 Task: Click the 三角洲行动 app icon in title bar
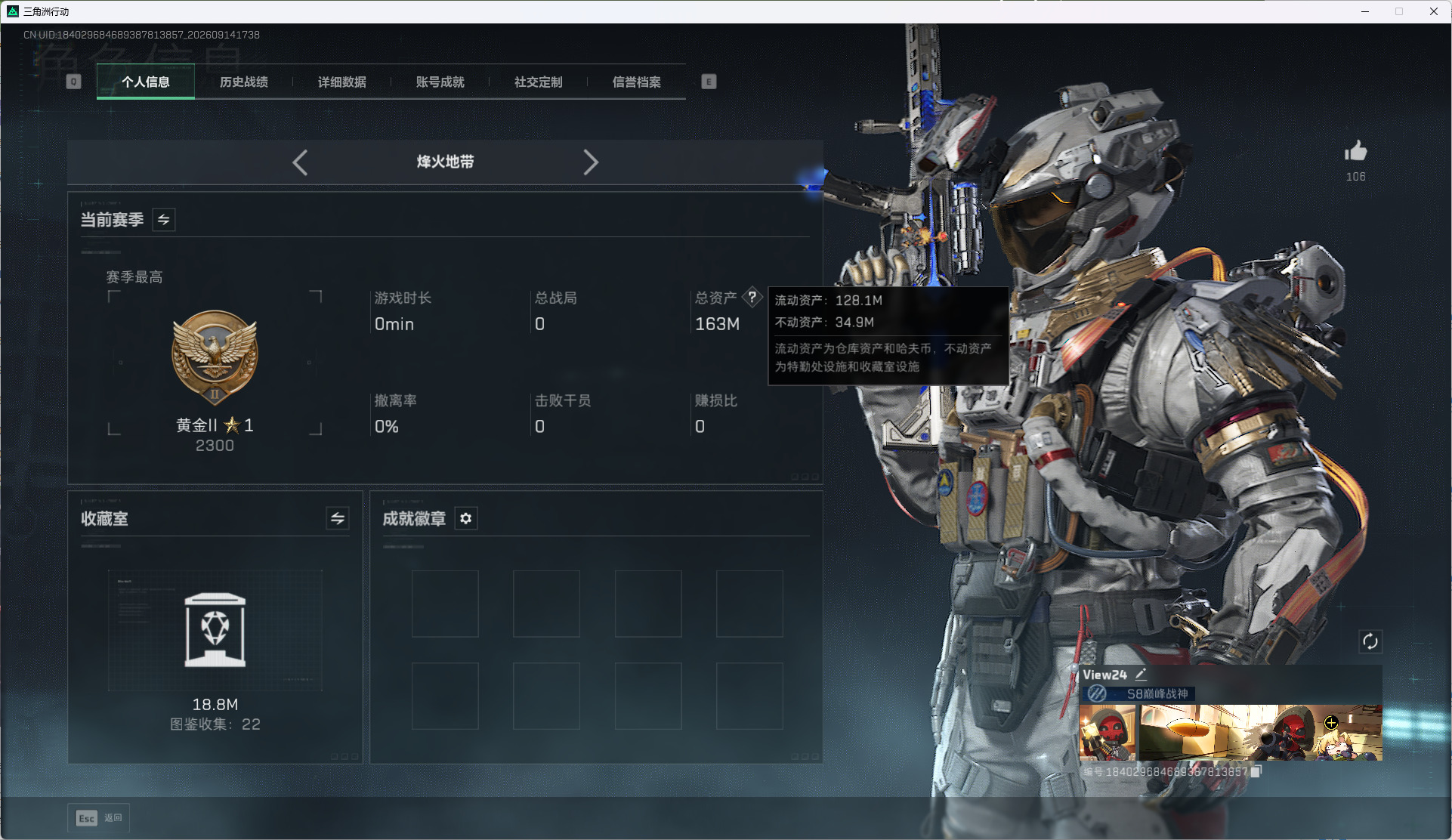click(x=13, y=11)
